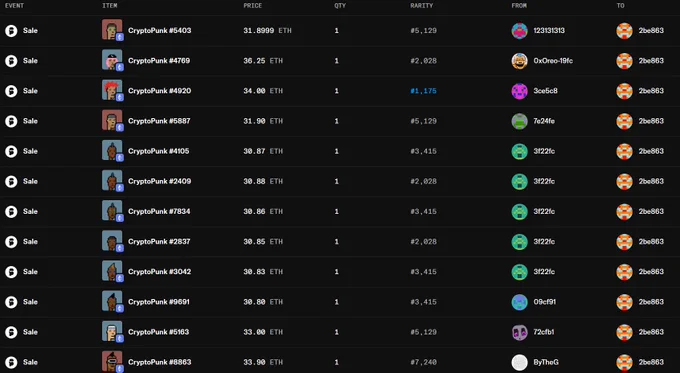Open buyer 2be863 avatar in CryptoPunk #5403 row
Screen dimensions: 680x373
coord(624,31)
